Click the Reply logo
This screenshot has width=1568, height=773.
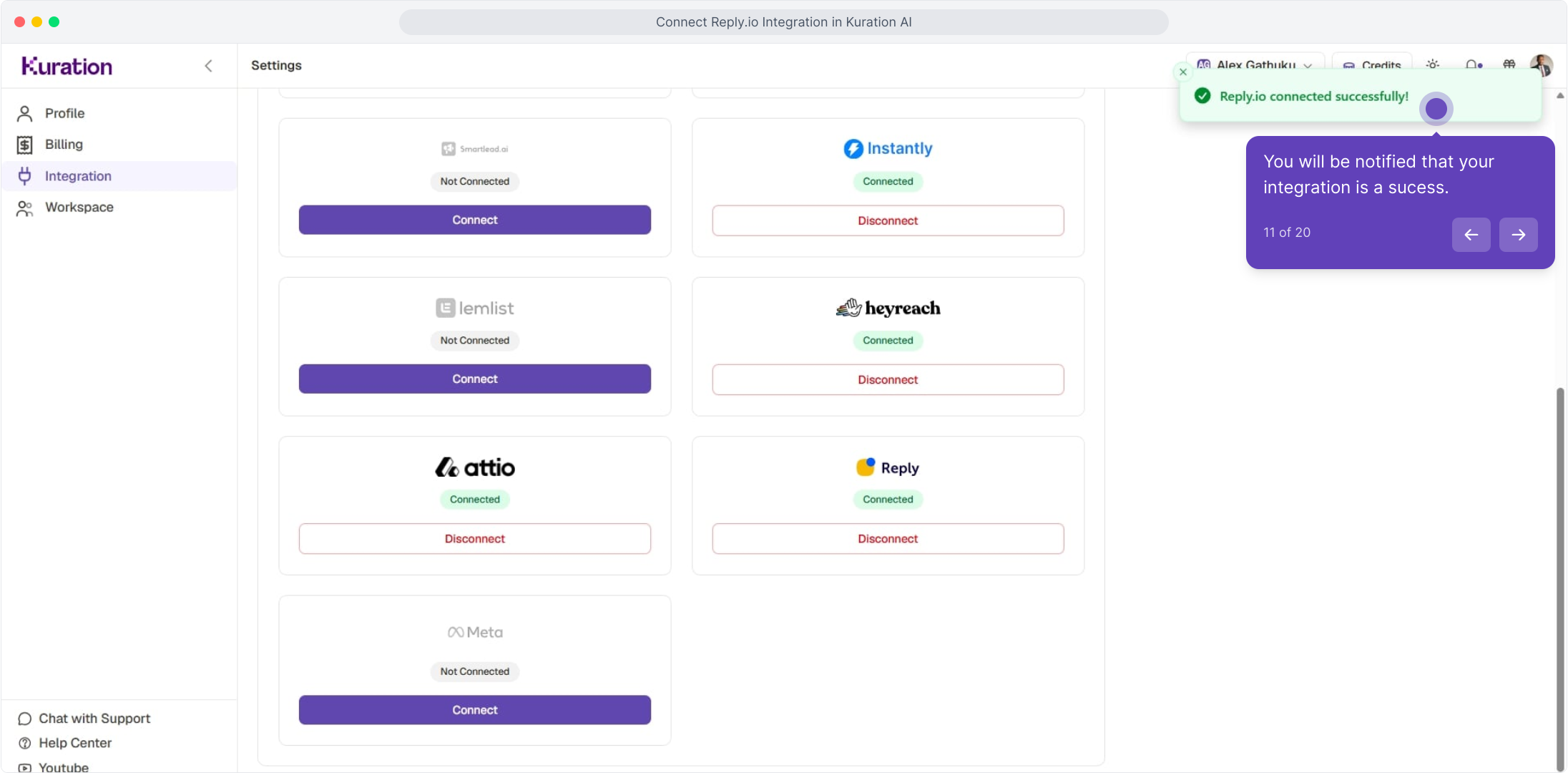(888, 467)
